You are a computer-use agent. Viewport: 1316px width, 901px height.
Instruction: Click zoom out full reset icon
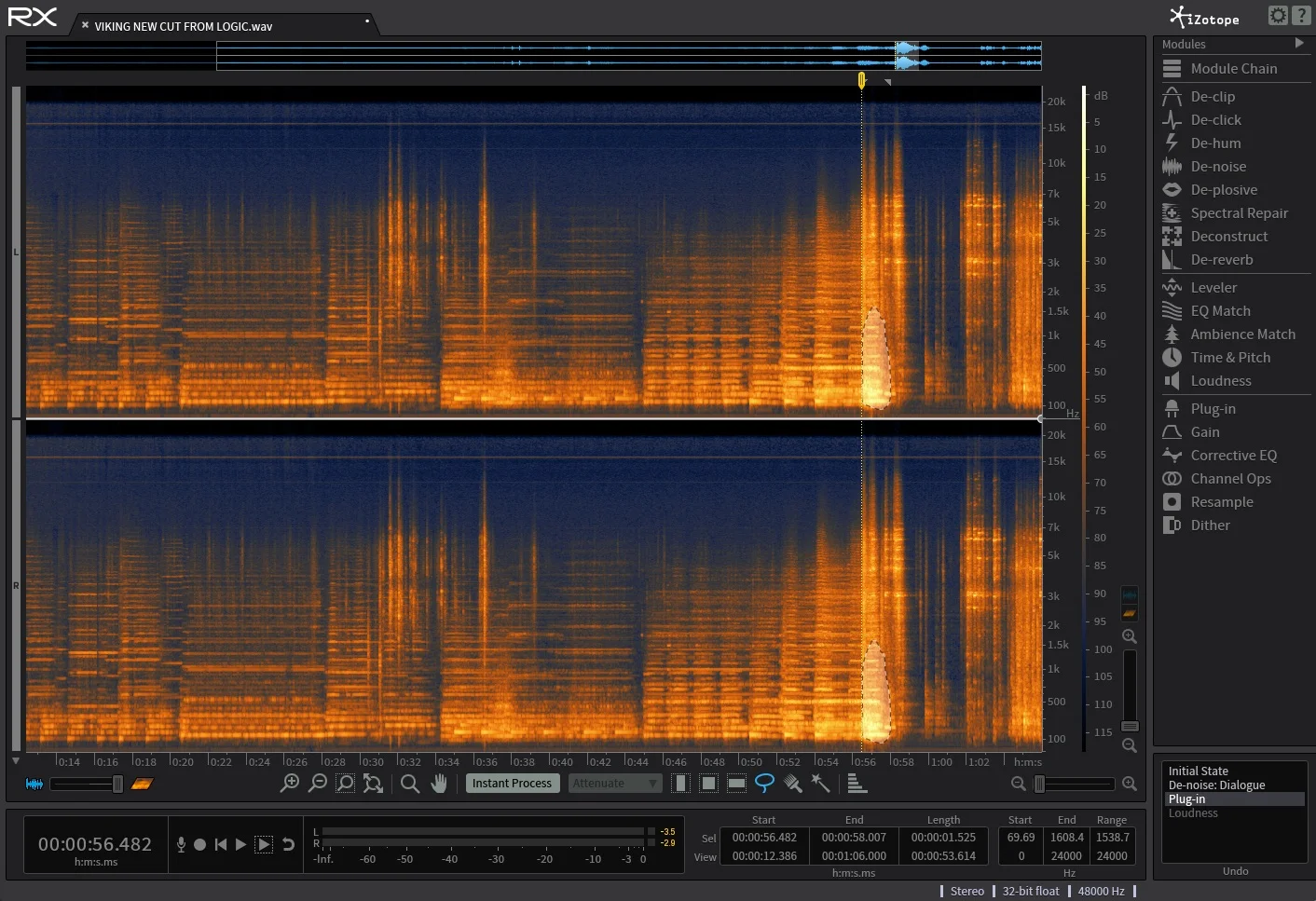[374, 784]
